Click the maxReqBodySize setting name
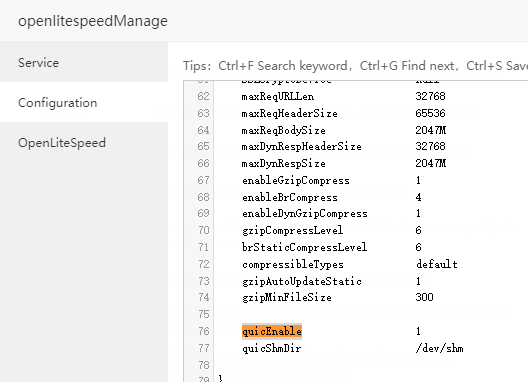 click(284, 130)
